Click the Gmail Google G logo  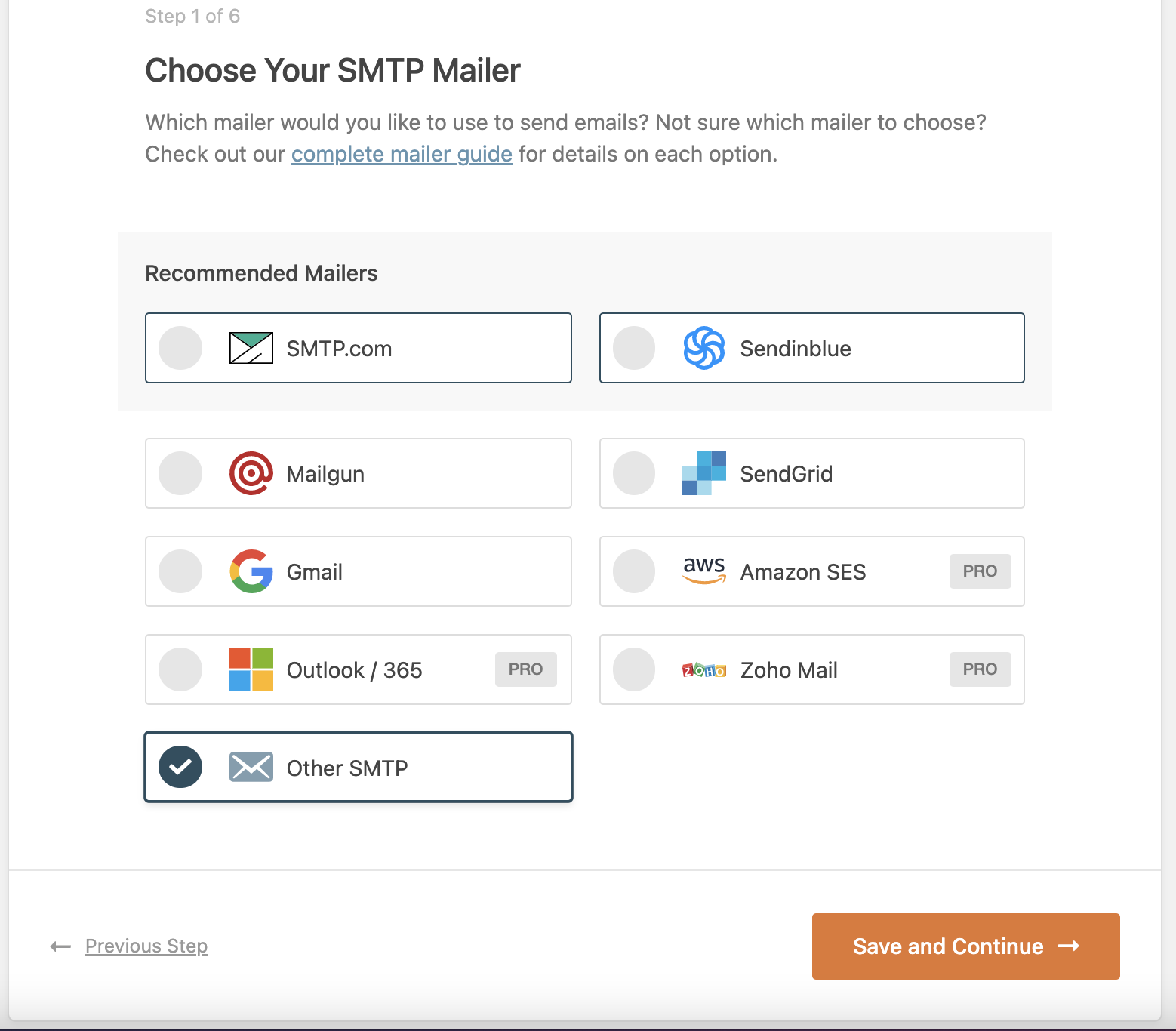click(251, 571)
